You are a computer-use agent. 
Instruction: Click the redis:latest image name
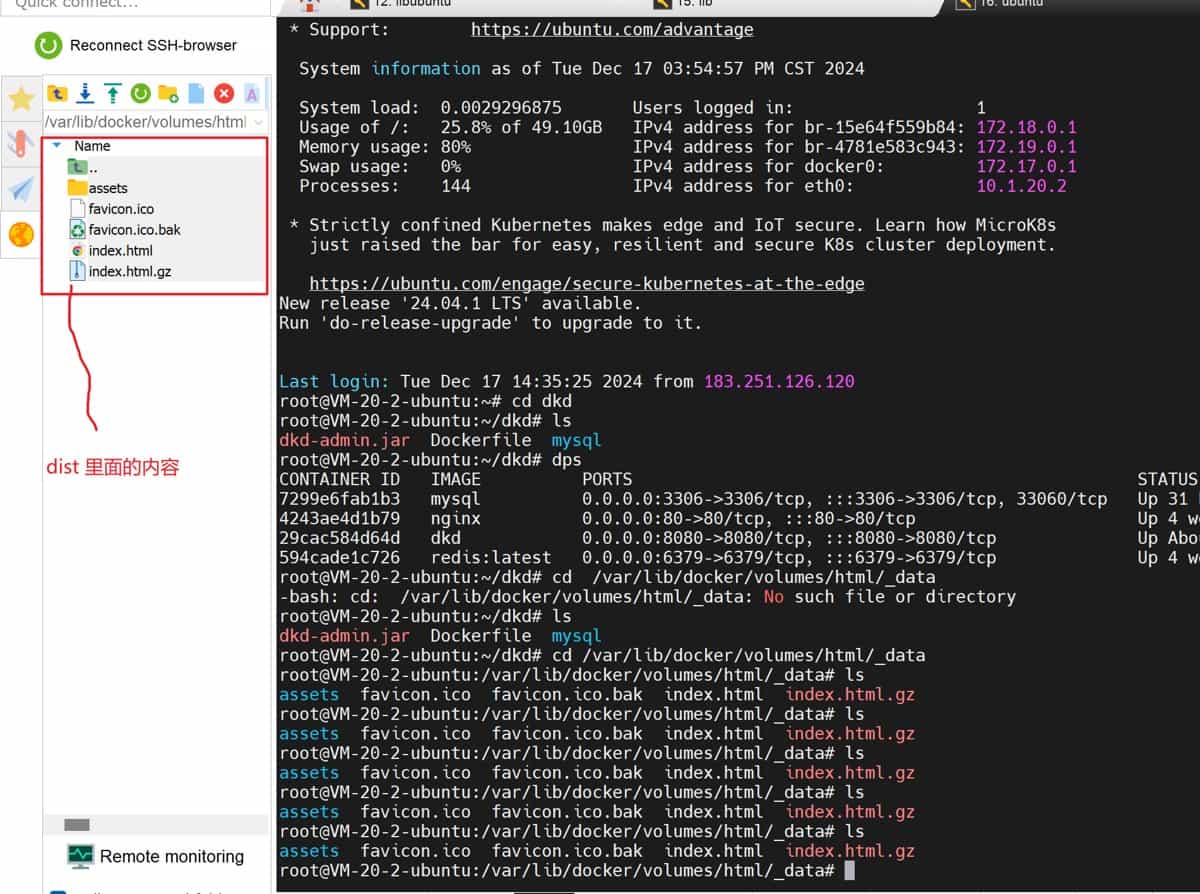[491, 557]
